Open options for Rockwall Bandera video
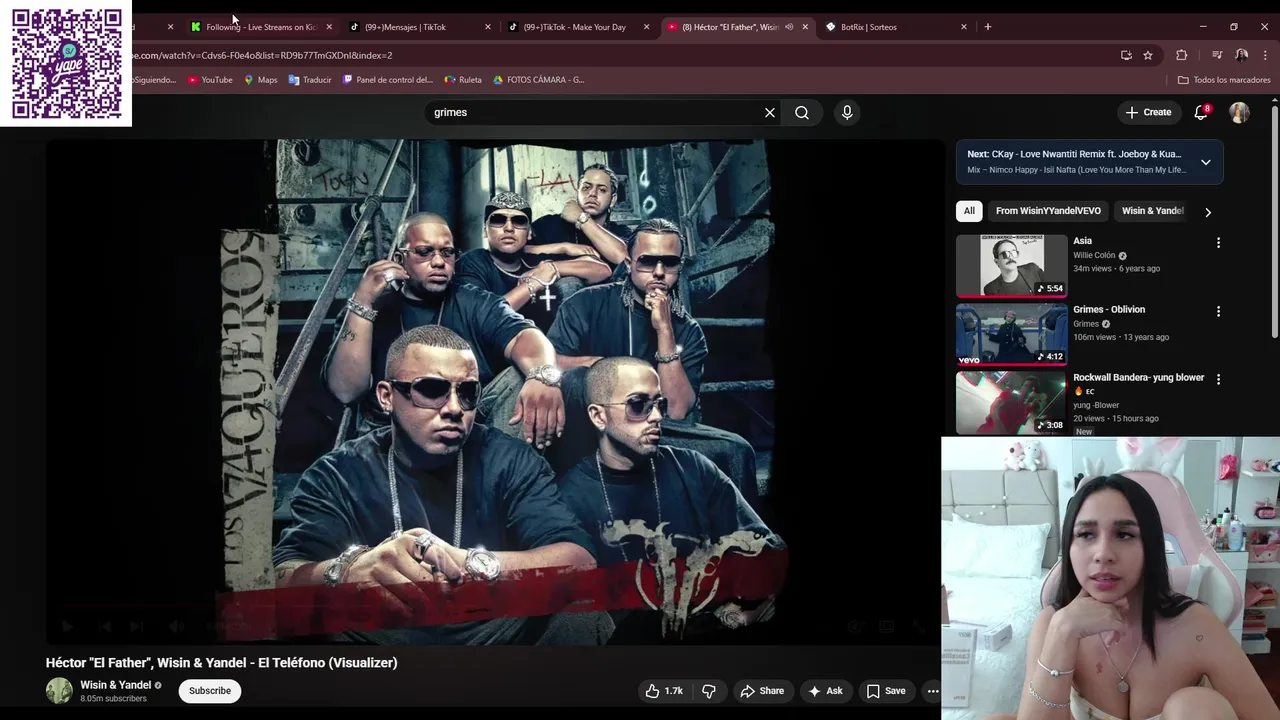 pos(1218,379)
